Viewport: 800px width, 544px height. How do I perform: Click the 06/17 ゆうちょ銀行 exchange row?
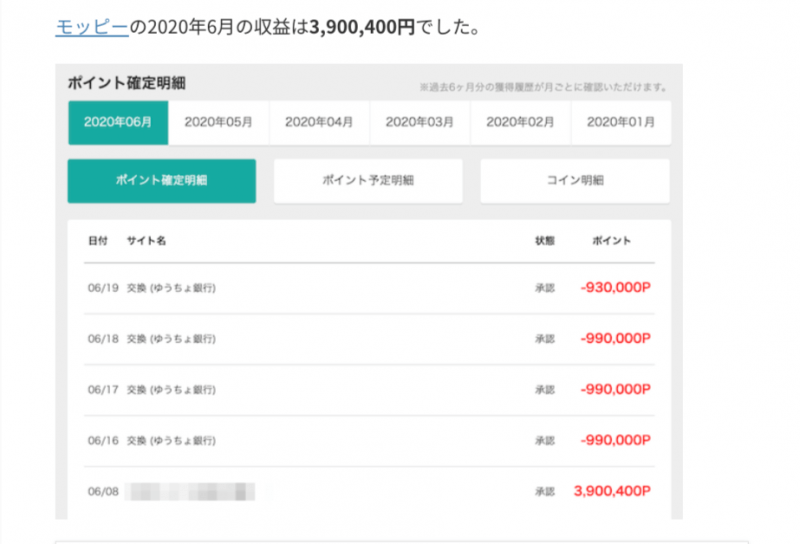369,390
